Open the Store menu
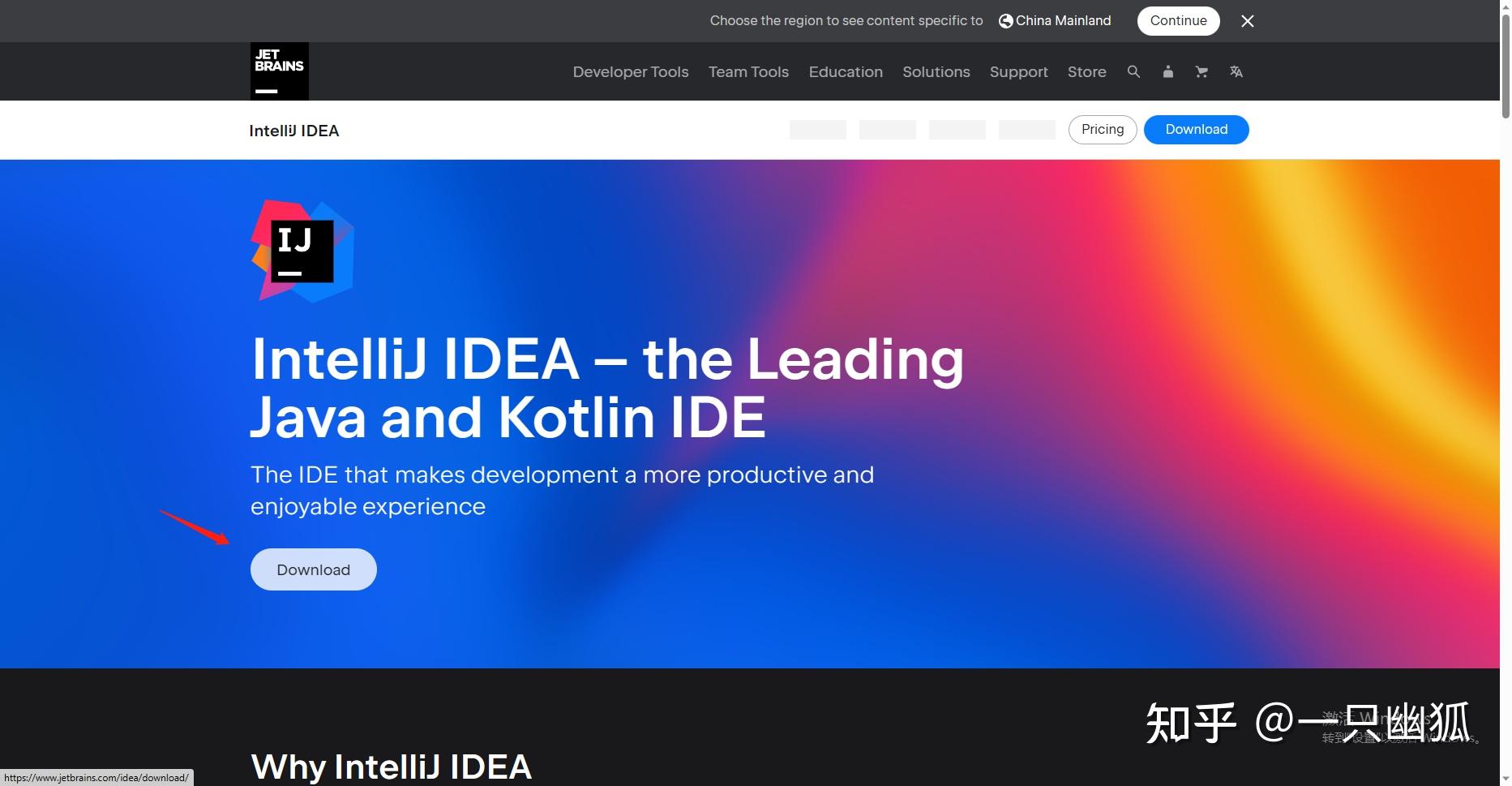Image resolution: width=1512 pixels, height=786 pixels. [1086, 71]
